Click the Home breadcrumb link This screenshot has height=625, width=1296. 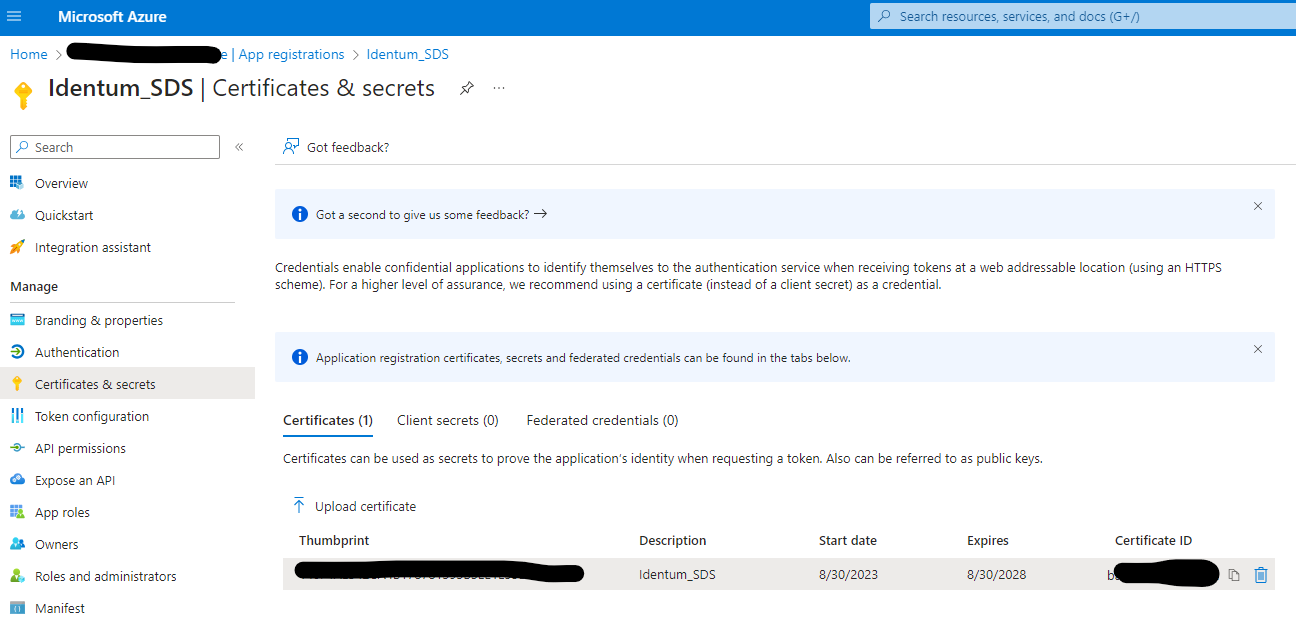pyautogui.click(x=29, y=54)
